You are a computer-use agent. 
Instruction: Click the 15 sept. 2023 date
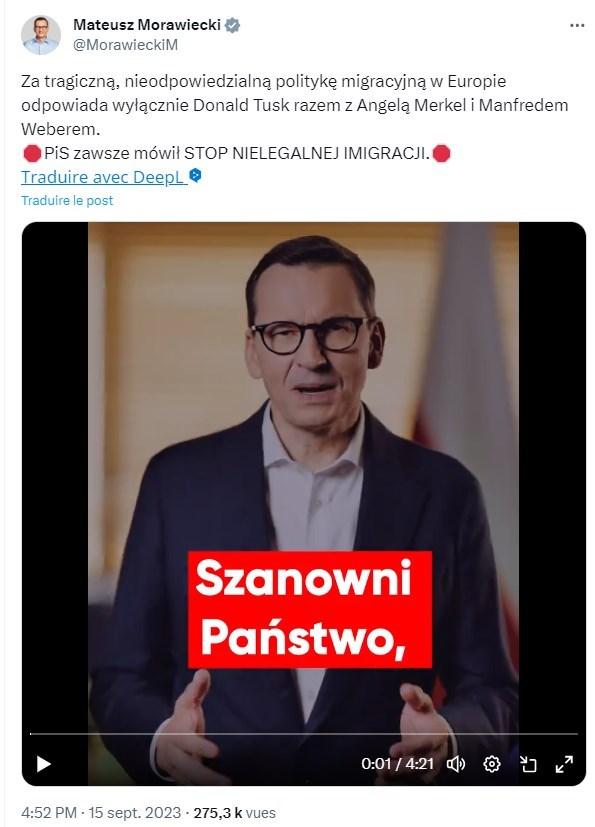pyautogui.click(x=135, y=813)
